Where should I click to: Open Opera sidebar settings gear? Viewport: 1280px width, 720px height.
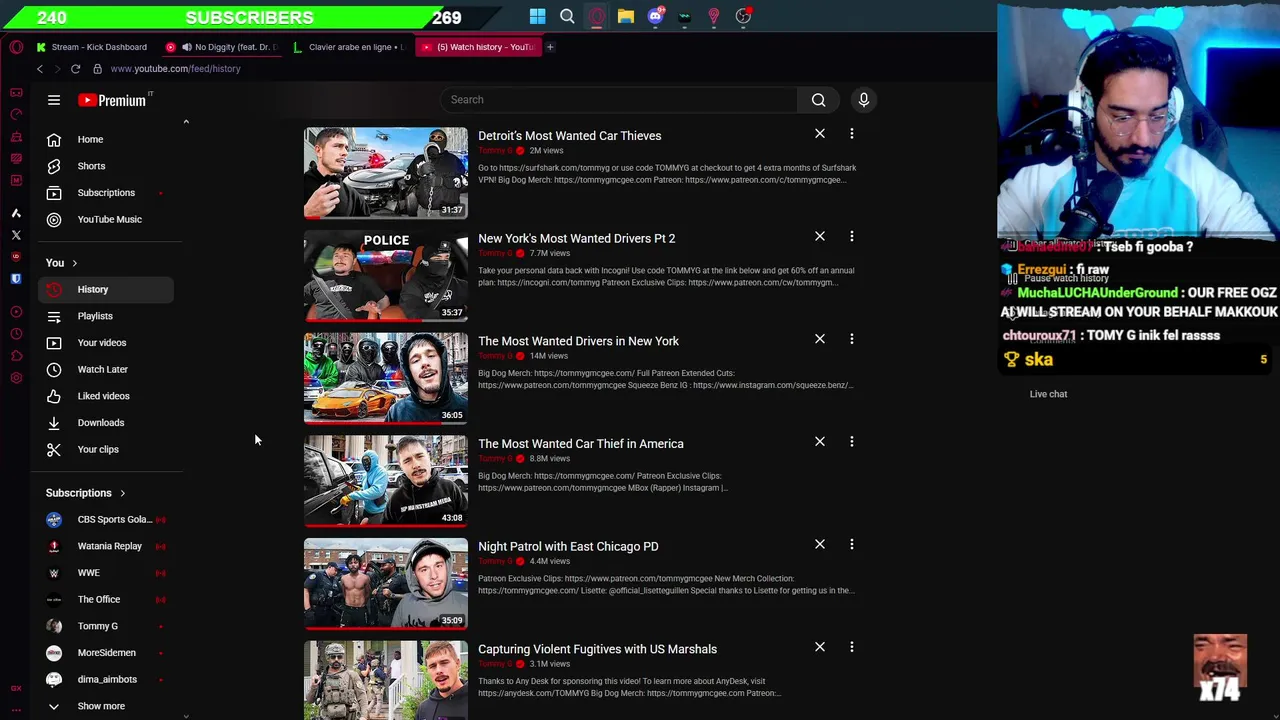tap(16, 378)
